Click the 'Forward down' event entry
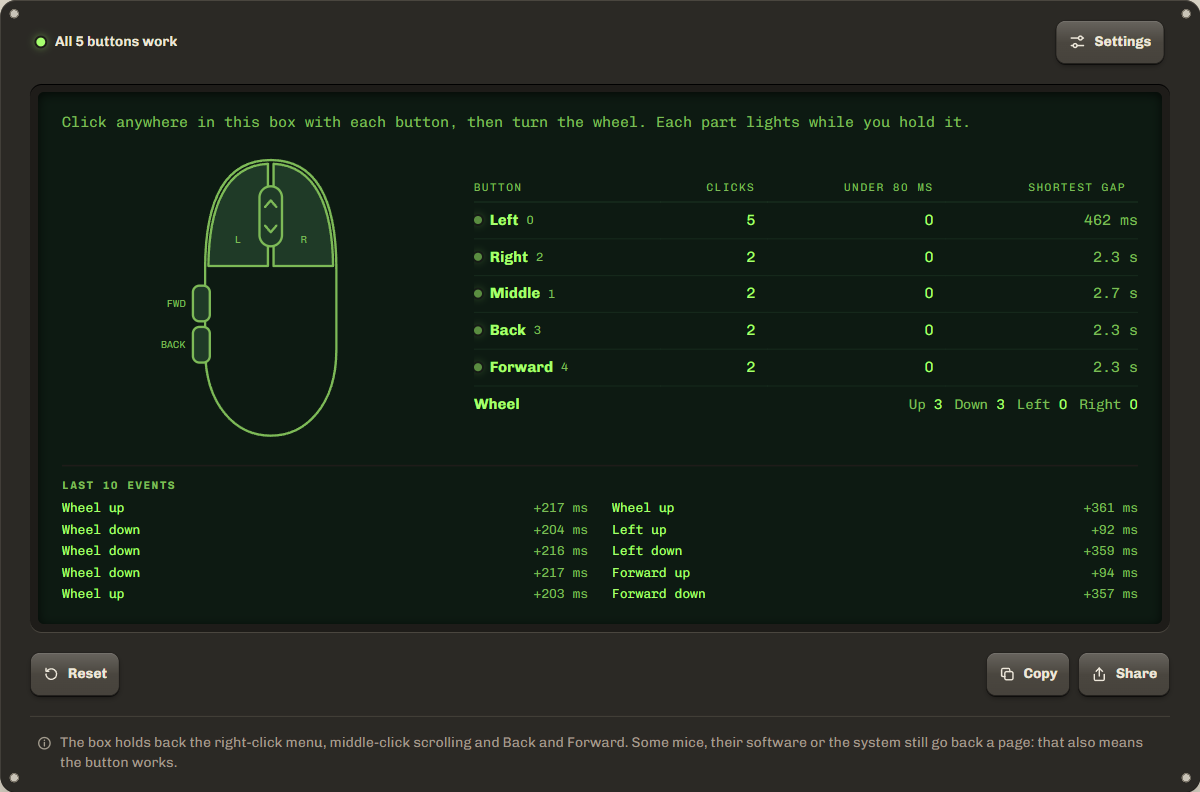 click(x=659, y=594)
